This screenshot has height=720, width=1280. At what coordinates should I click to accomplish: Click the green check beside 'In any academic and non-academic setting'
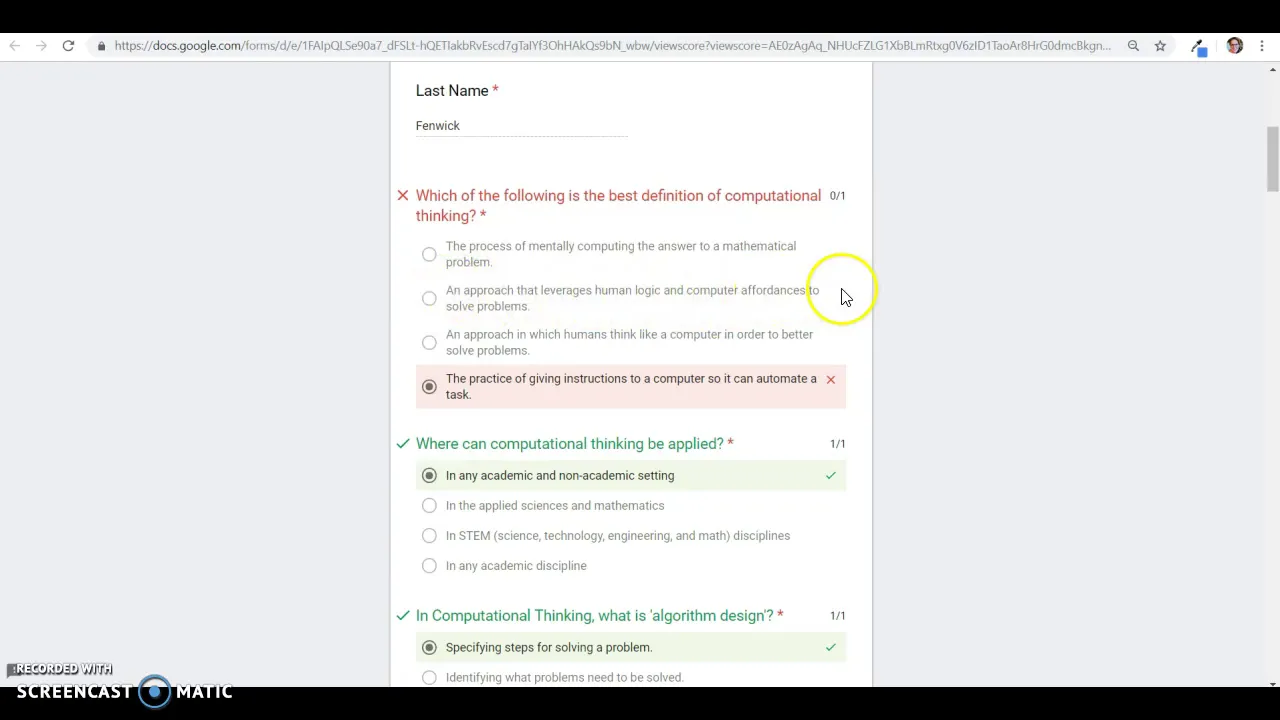[830, 476]
